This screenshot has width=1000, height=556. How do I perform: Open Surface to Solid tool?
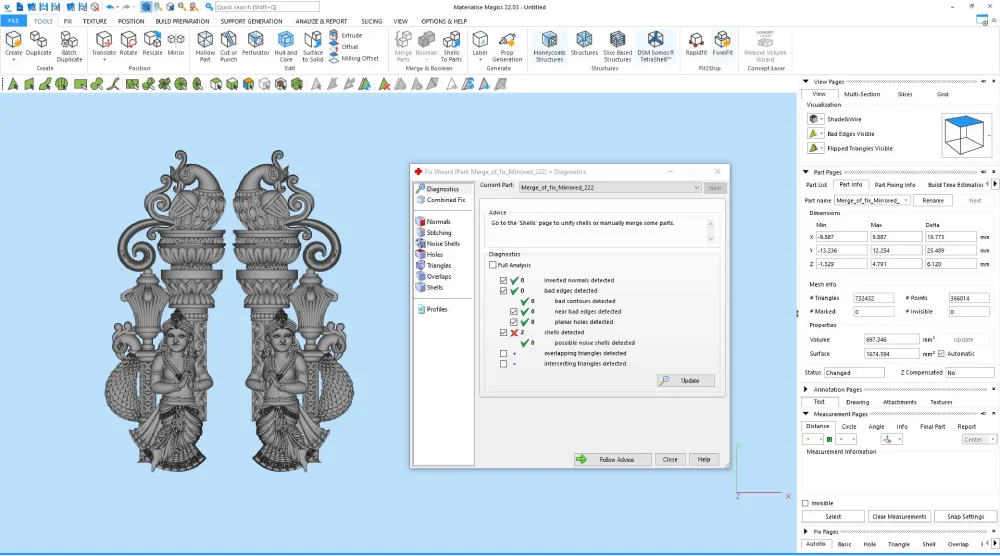click(x=312, y=47)
